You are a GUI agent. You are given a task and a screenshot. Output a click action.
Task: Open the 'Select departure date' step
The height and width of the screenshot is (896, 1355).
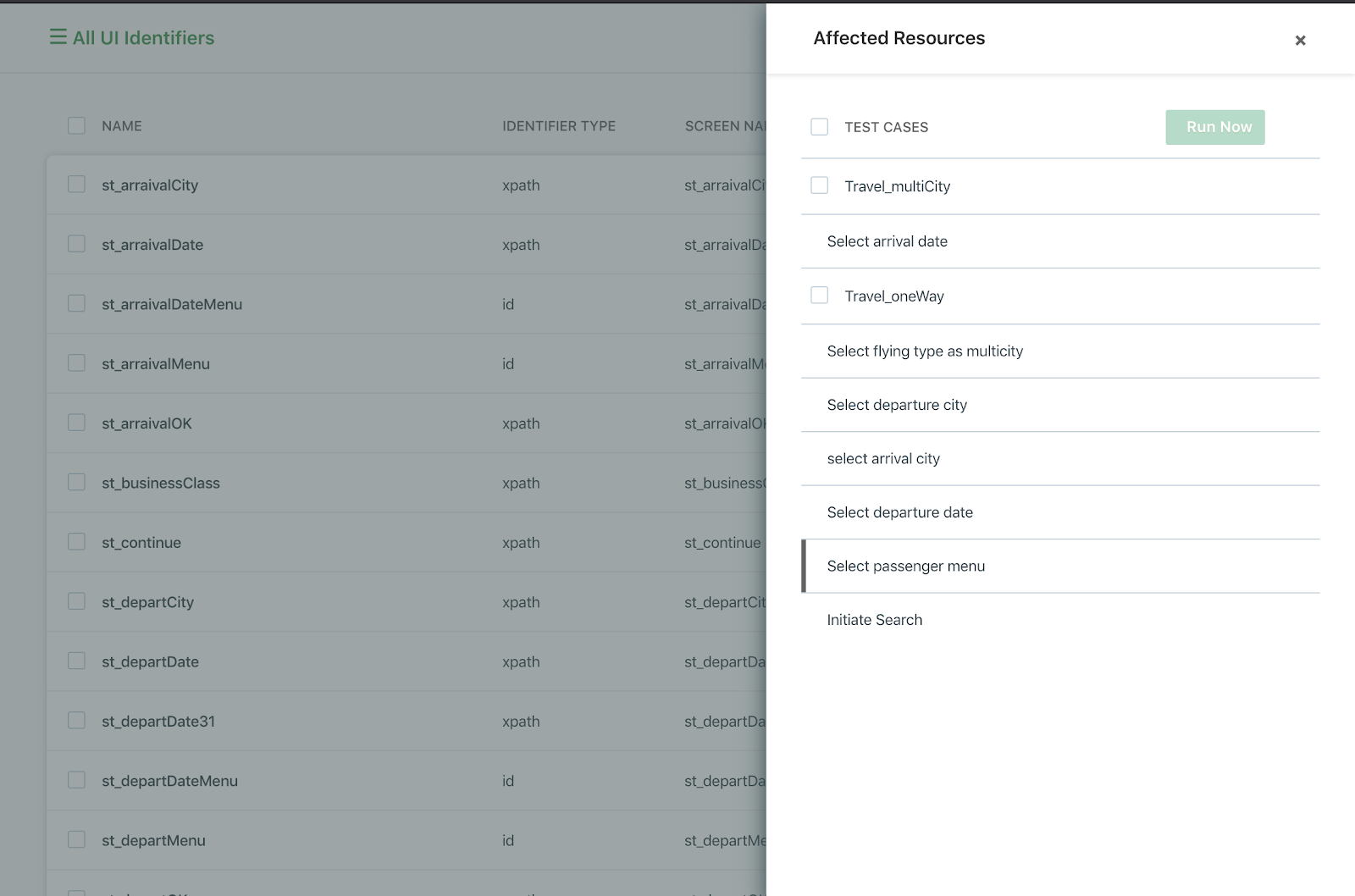point(899,512)
